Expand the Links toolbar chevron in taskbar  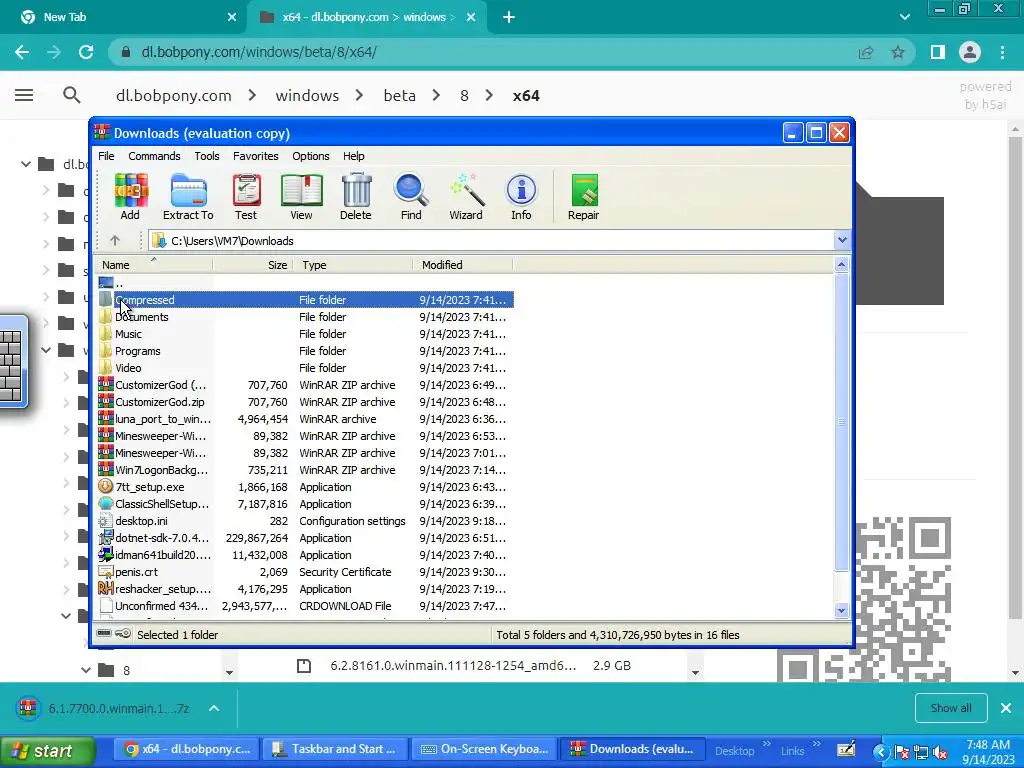[816, 744]
